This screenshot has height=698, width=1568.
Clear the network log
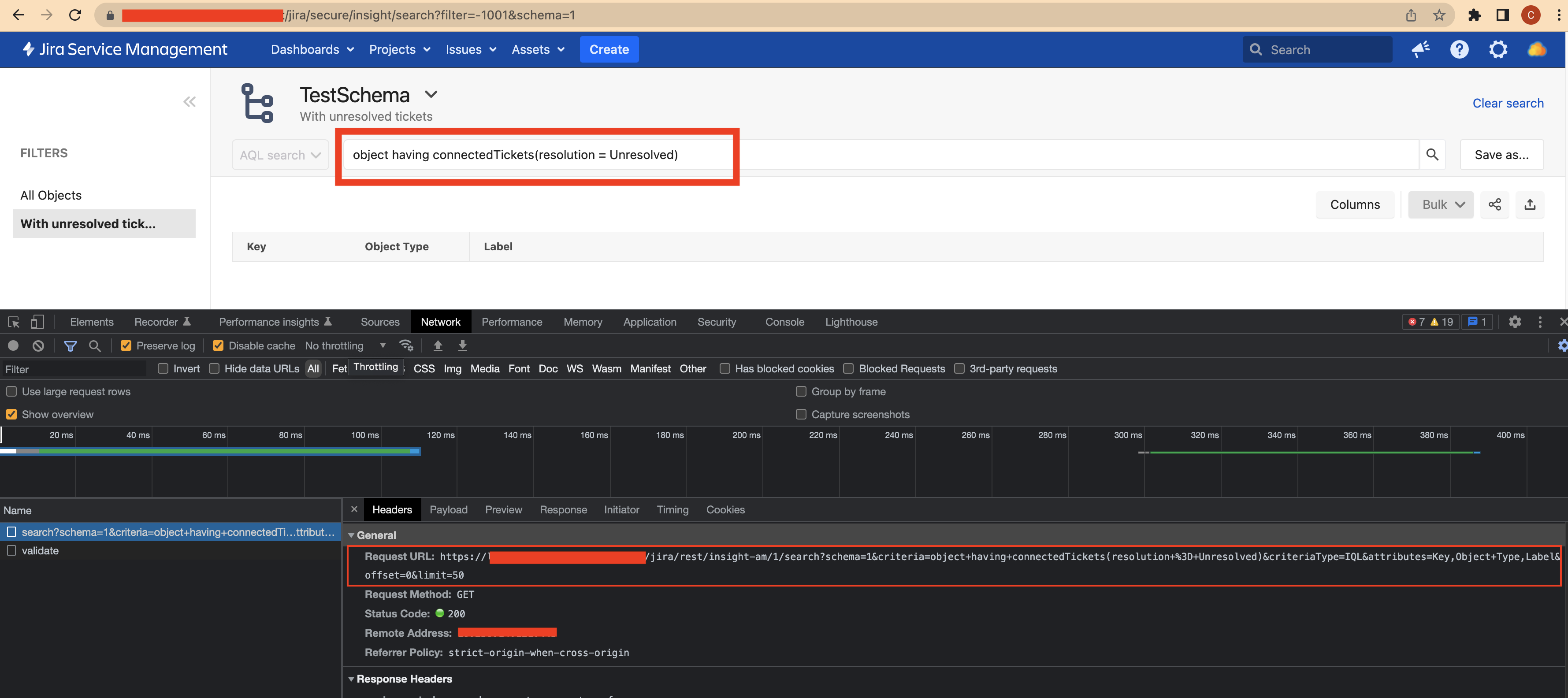pos(38,345)
